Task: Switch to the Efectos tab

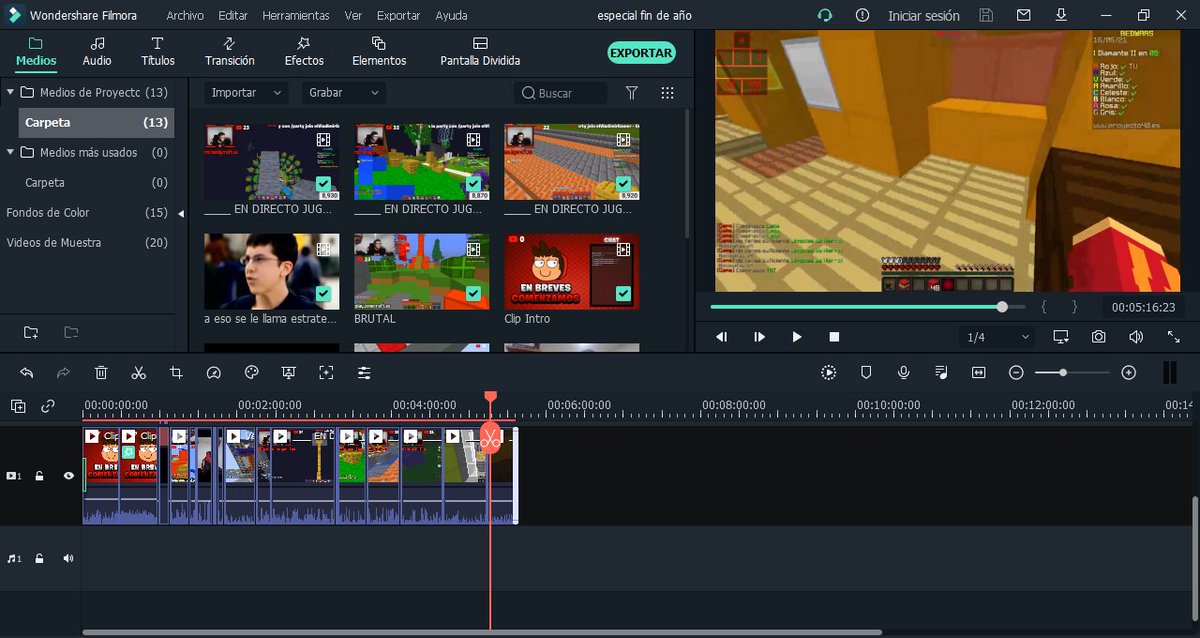Action: [304, 52]
